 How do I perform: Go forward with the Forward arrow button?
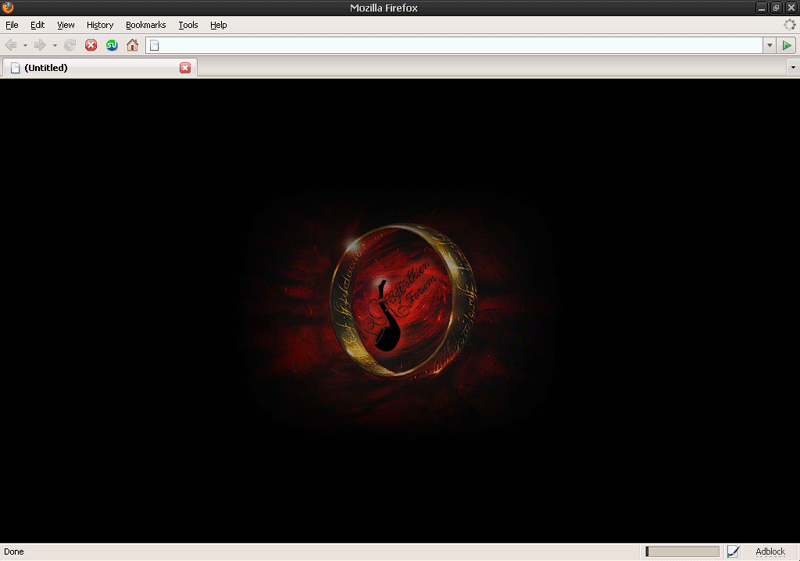[40, 45]
